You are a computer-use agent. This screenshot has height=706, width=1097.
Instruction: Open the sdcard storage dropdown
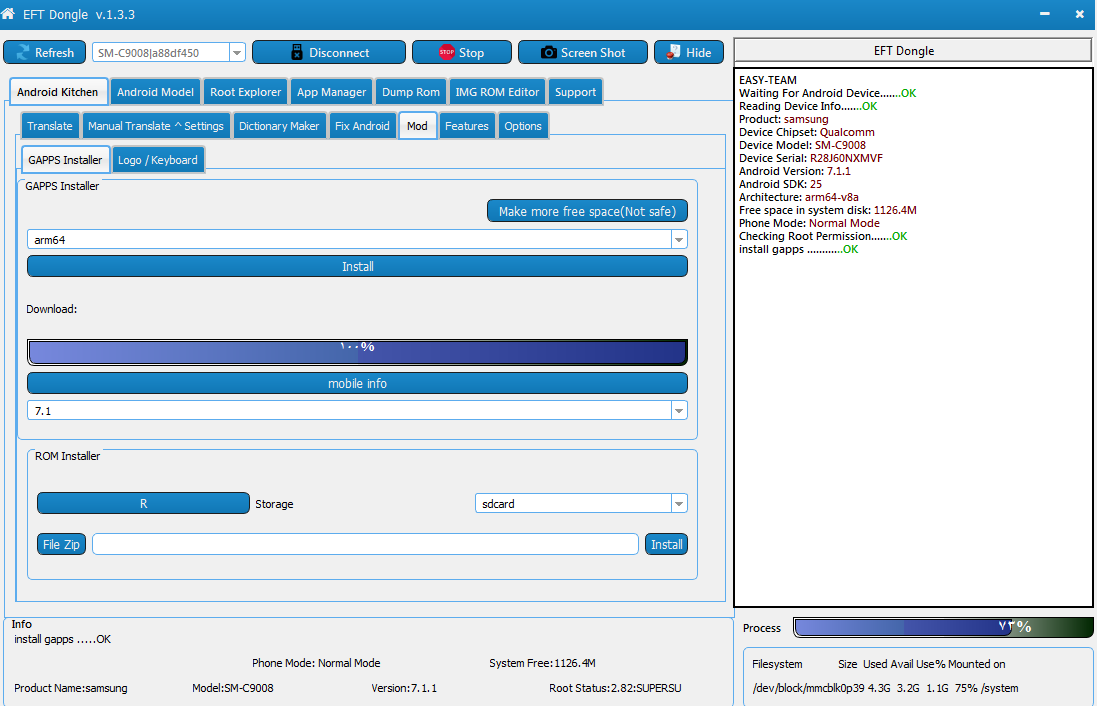point(581,504)
